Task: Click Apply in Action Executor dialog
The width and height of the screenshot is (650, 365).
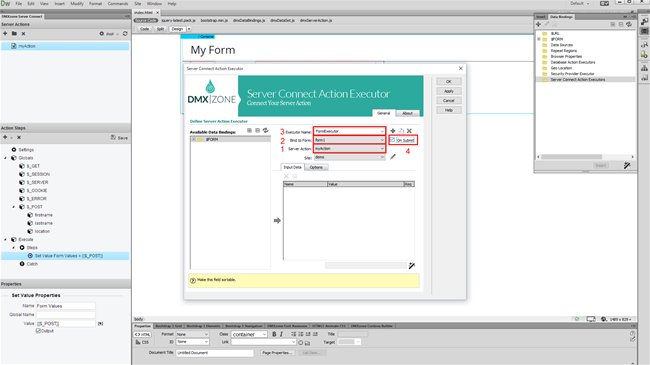Action: pyautogui.click(x=449, y=91)
